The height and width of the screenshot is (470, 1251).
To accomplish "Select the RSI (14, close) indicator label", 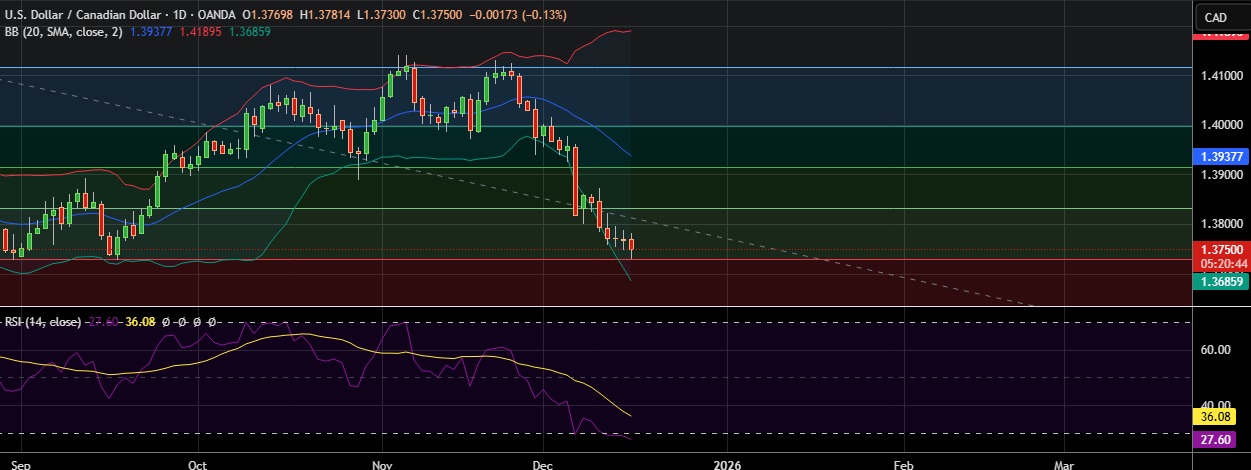I will point(43,322).
